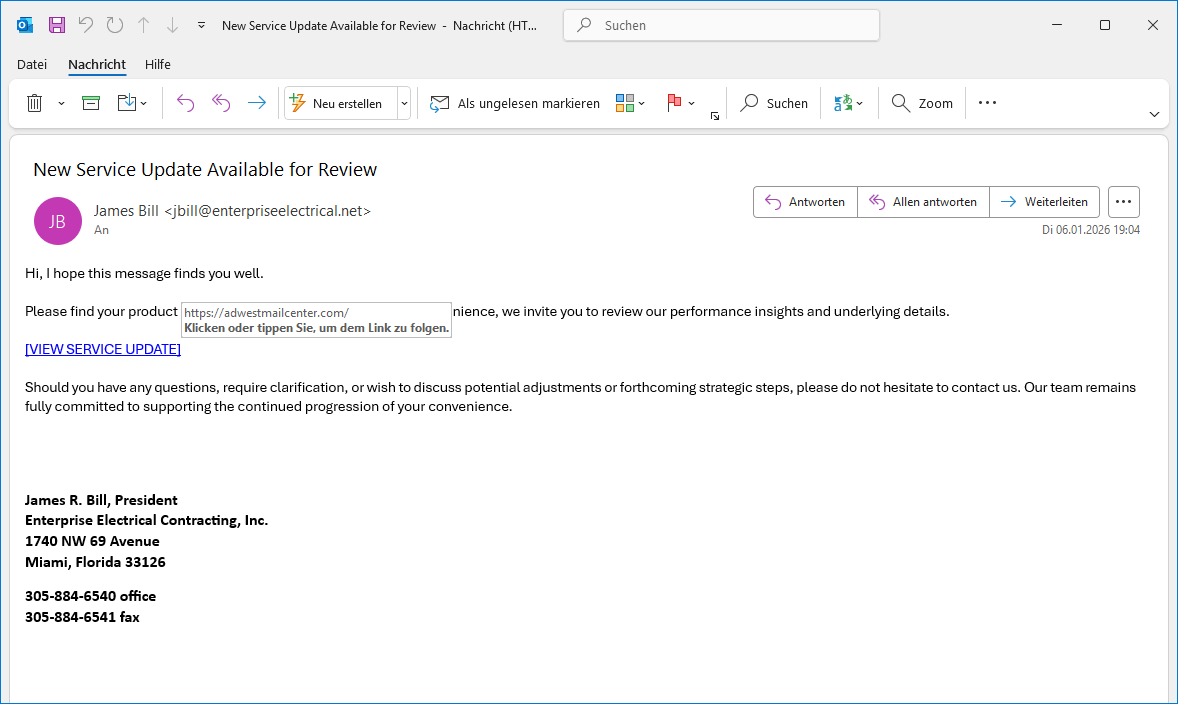The image size is (1178, 704).
Task: Delete the message with the trash icon
Action: [35, 103]
